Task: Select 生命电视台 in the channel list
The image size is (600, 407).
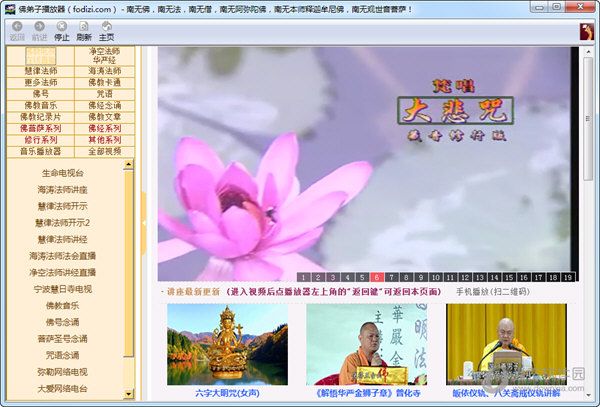Action: coord(63,173)
